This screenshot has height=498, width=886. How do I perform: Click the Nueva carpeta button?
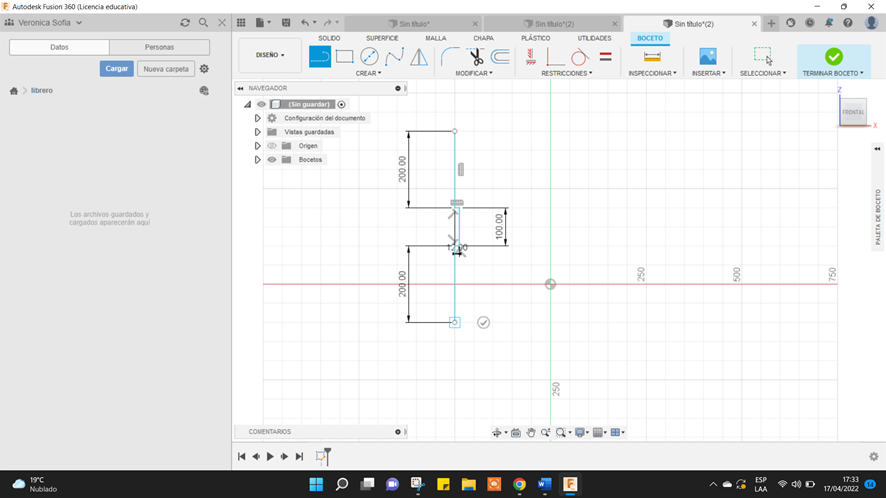click(x=166, y=68)
